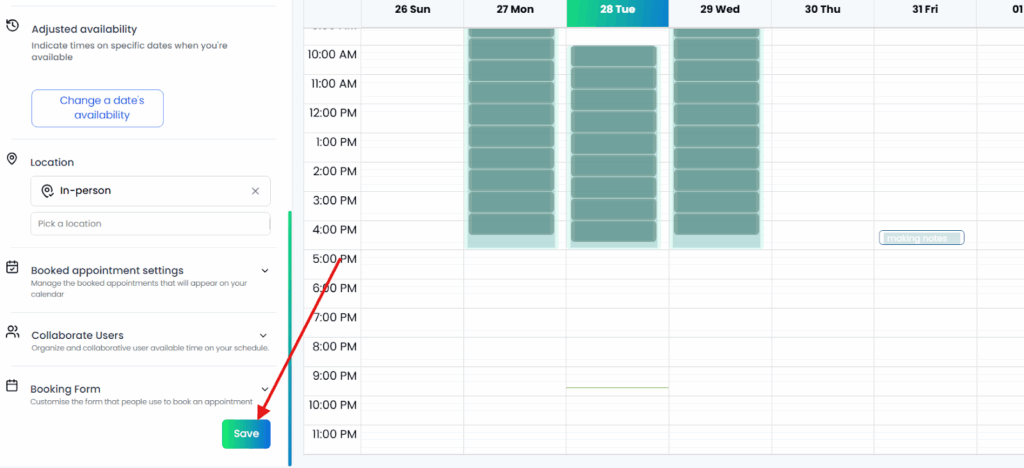This screenshot has height=468, width=1024.
Task: Open the In-person location dropdown
Action: (x=150, y=191)
